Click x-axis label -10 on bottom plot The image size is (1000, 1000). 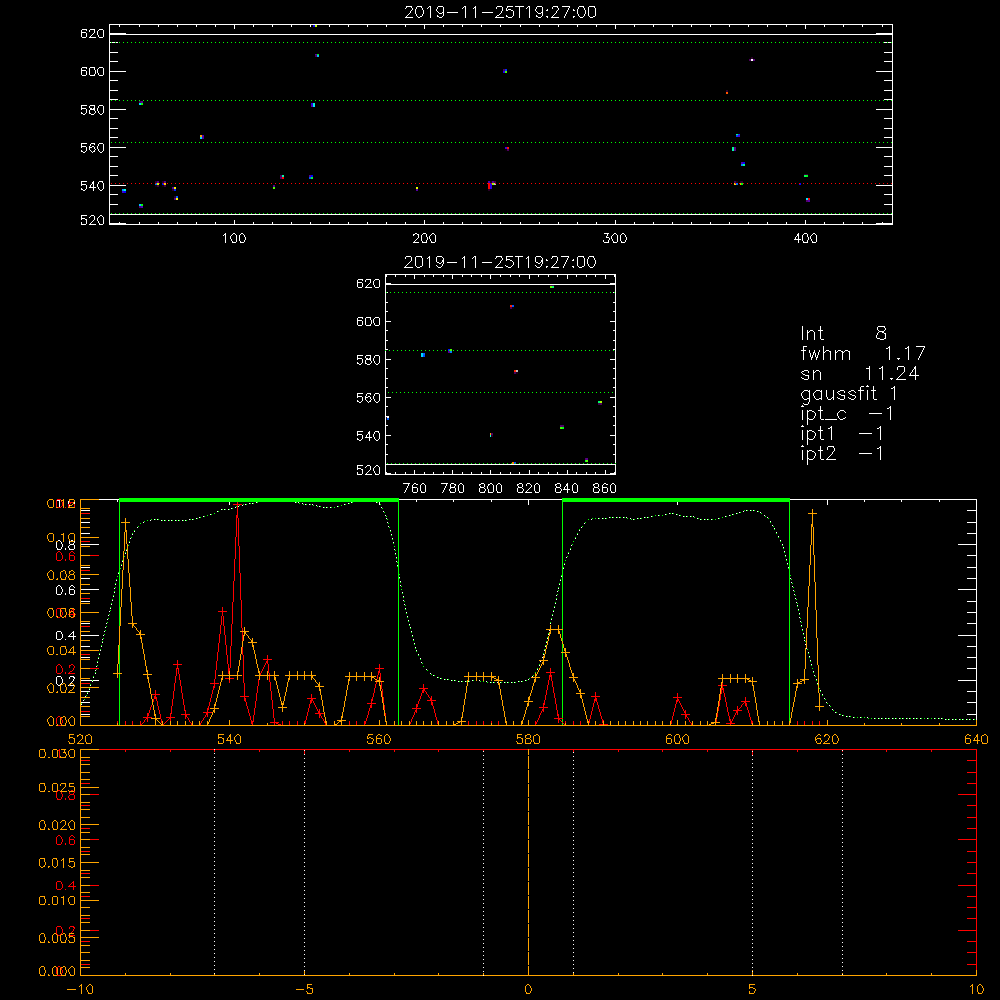coord(80,990)
